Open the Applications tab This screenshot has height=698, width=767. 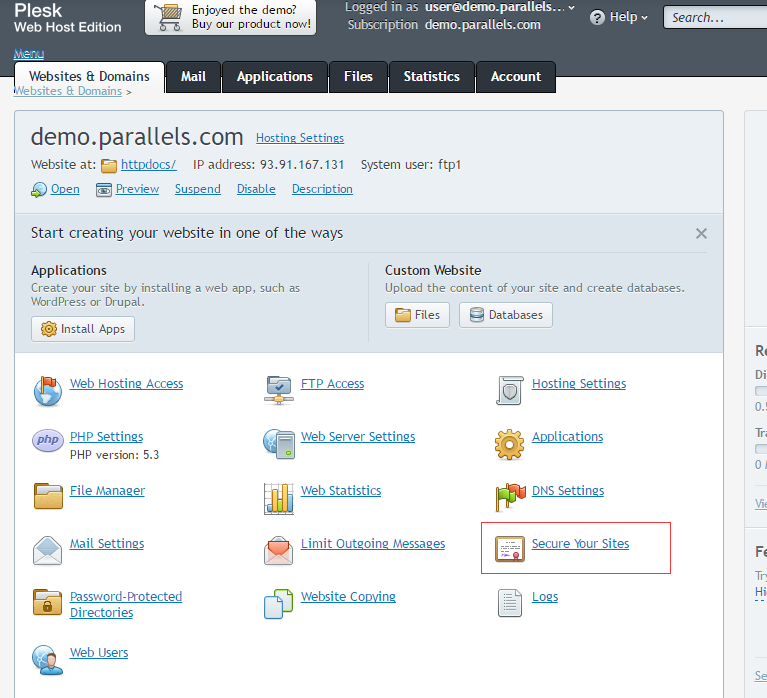point(274,77)
